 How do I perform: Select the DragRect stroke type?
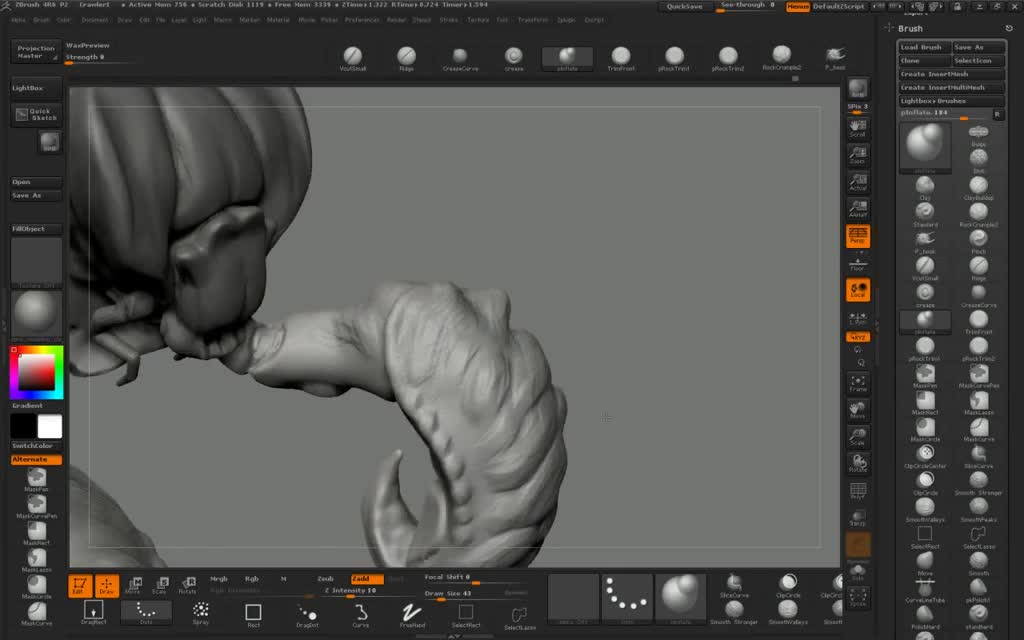(x=93, y=613)
